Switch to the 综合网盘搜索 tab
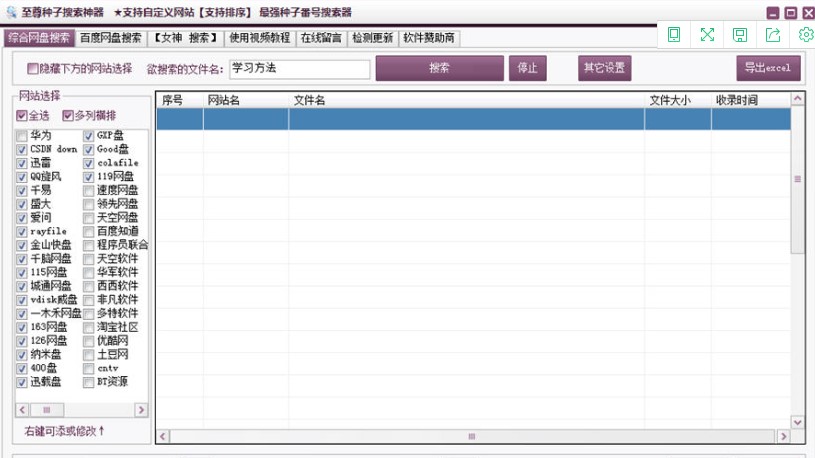The width and height of the screenshot is (815, 458). click(x=39, y=38)
